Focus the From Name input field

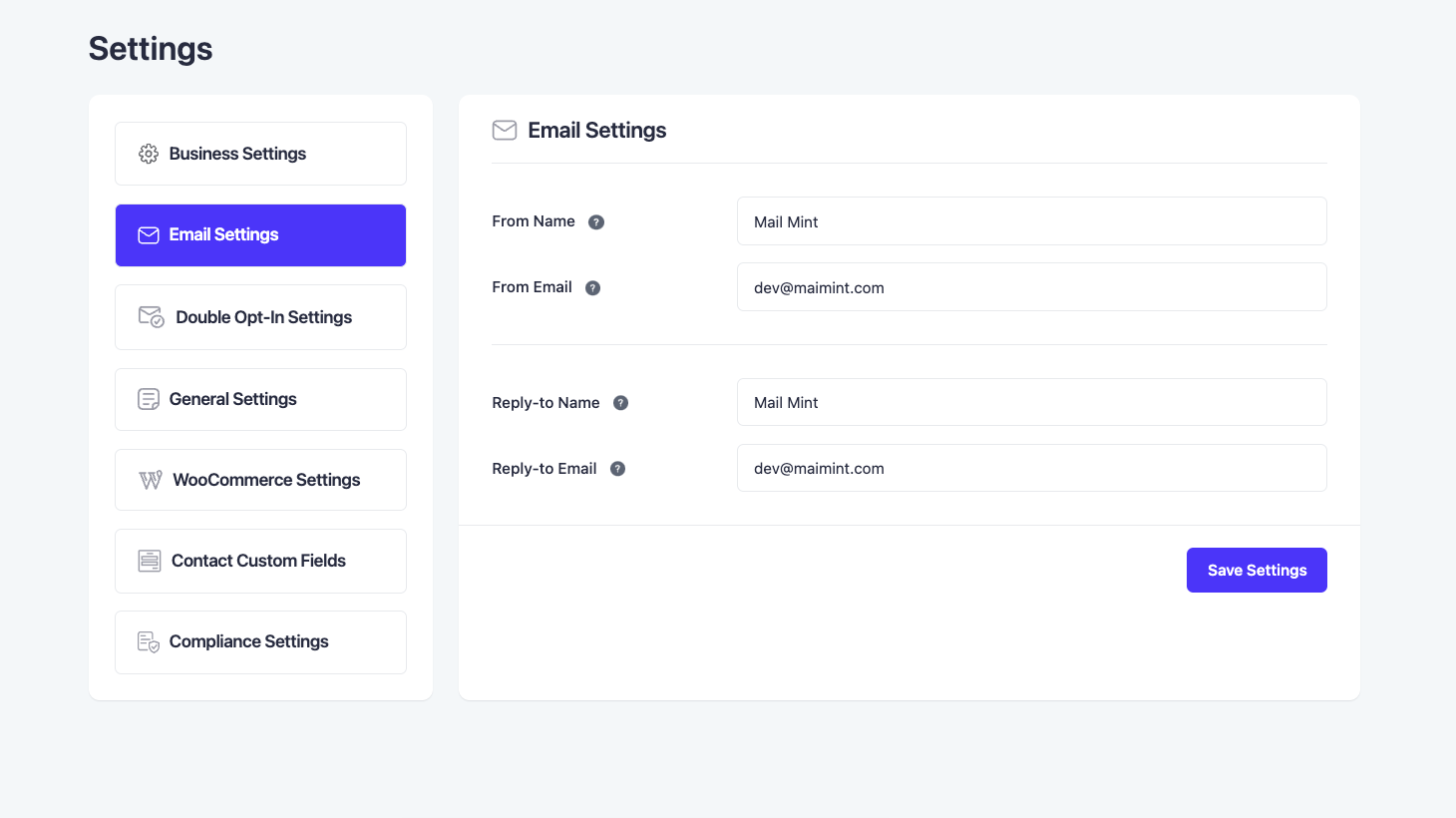[x=1032, y=221]
